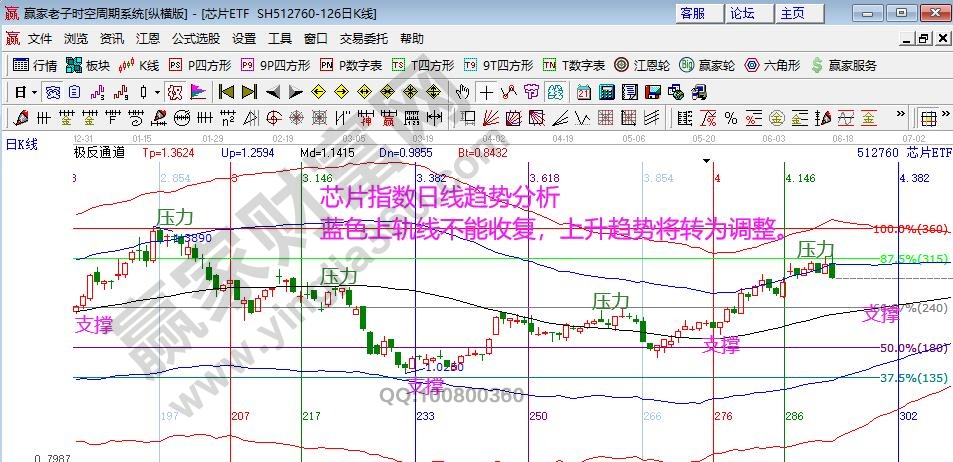
Task: Expand the 日 period dropdown arrow
Action: 33,92
